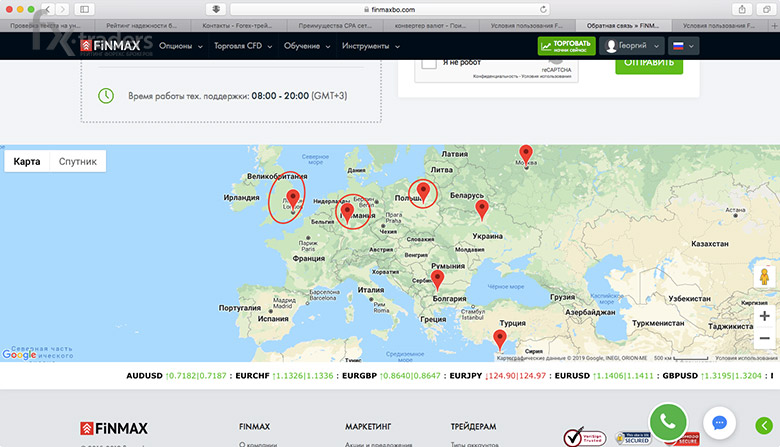The image size is (780, 447).
Task: Expand the Инструменты menu
Action: click(x=371, y=46)
